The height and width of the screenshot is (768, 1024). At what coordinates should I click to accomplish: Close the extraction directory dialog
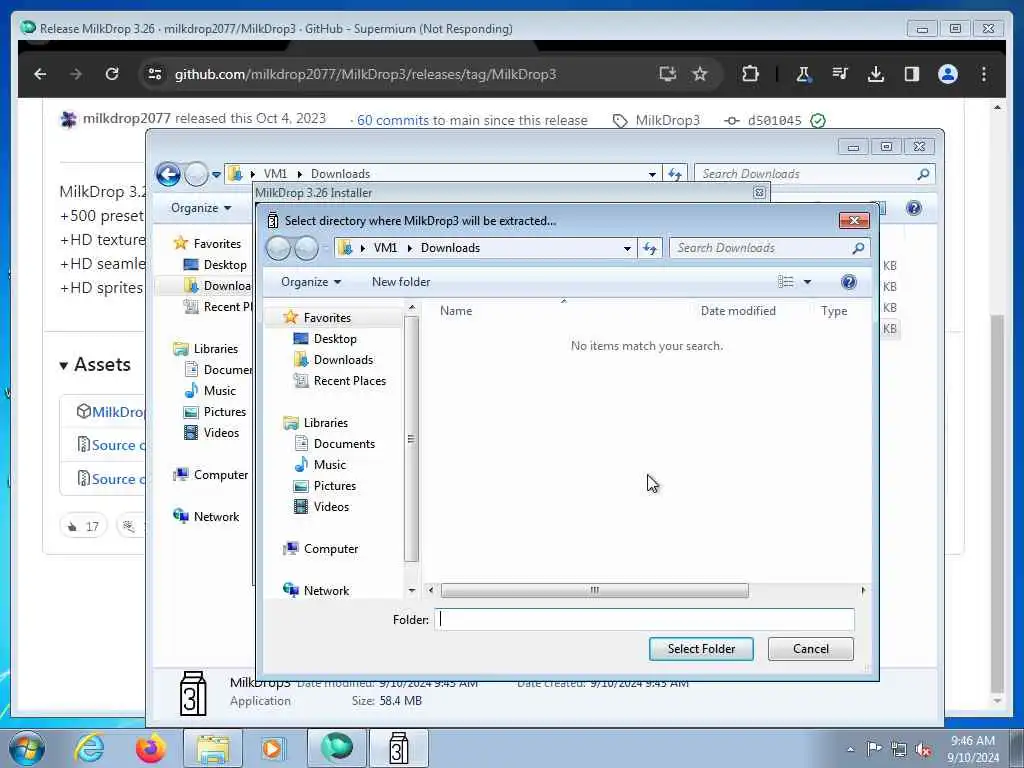854,221
